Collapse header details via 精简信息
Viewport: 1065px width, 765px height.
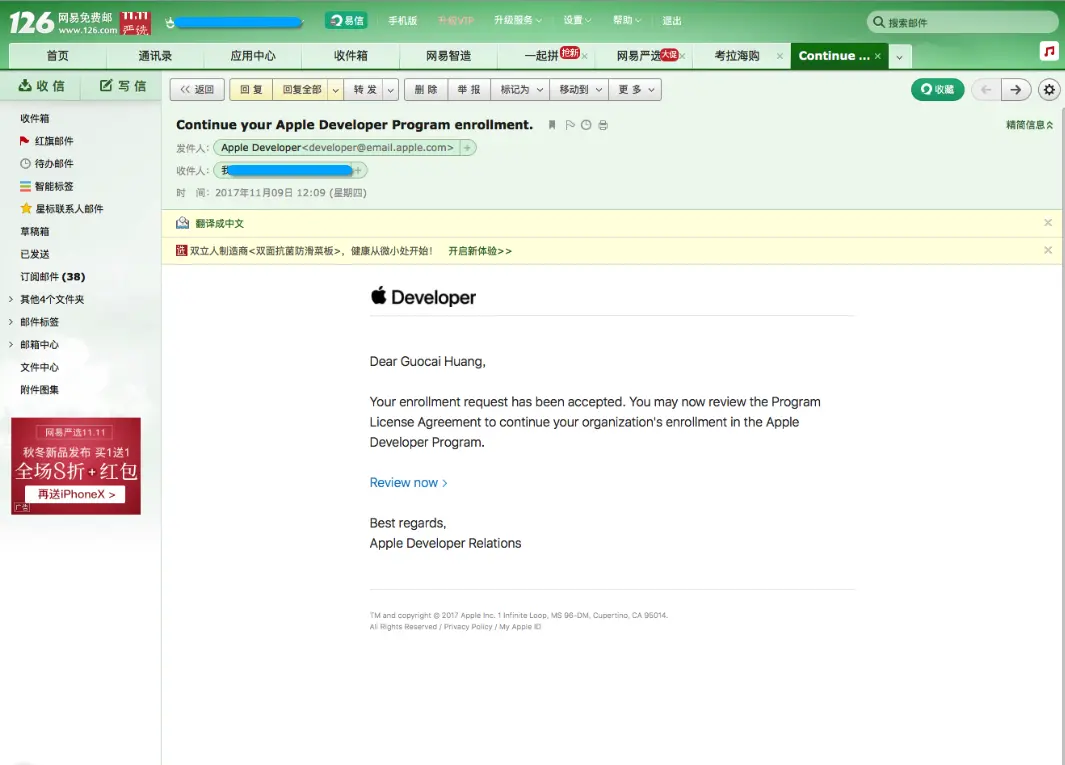point(1030,125)
